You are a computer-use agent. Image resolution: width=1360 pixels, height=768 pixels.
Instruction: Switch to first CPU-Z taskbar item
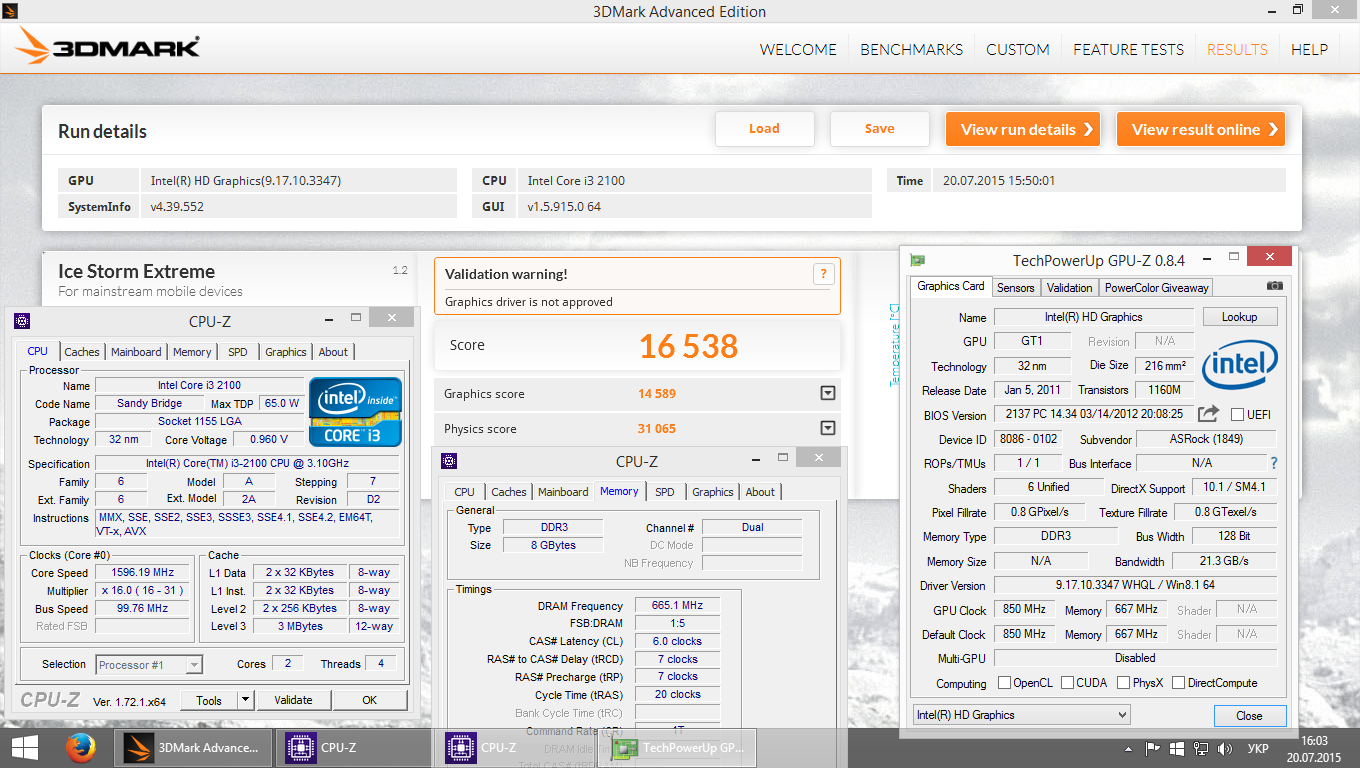[x=353, y=747]
